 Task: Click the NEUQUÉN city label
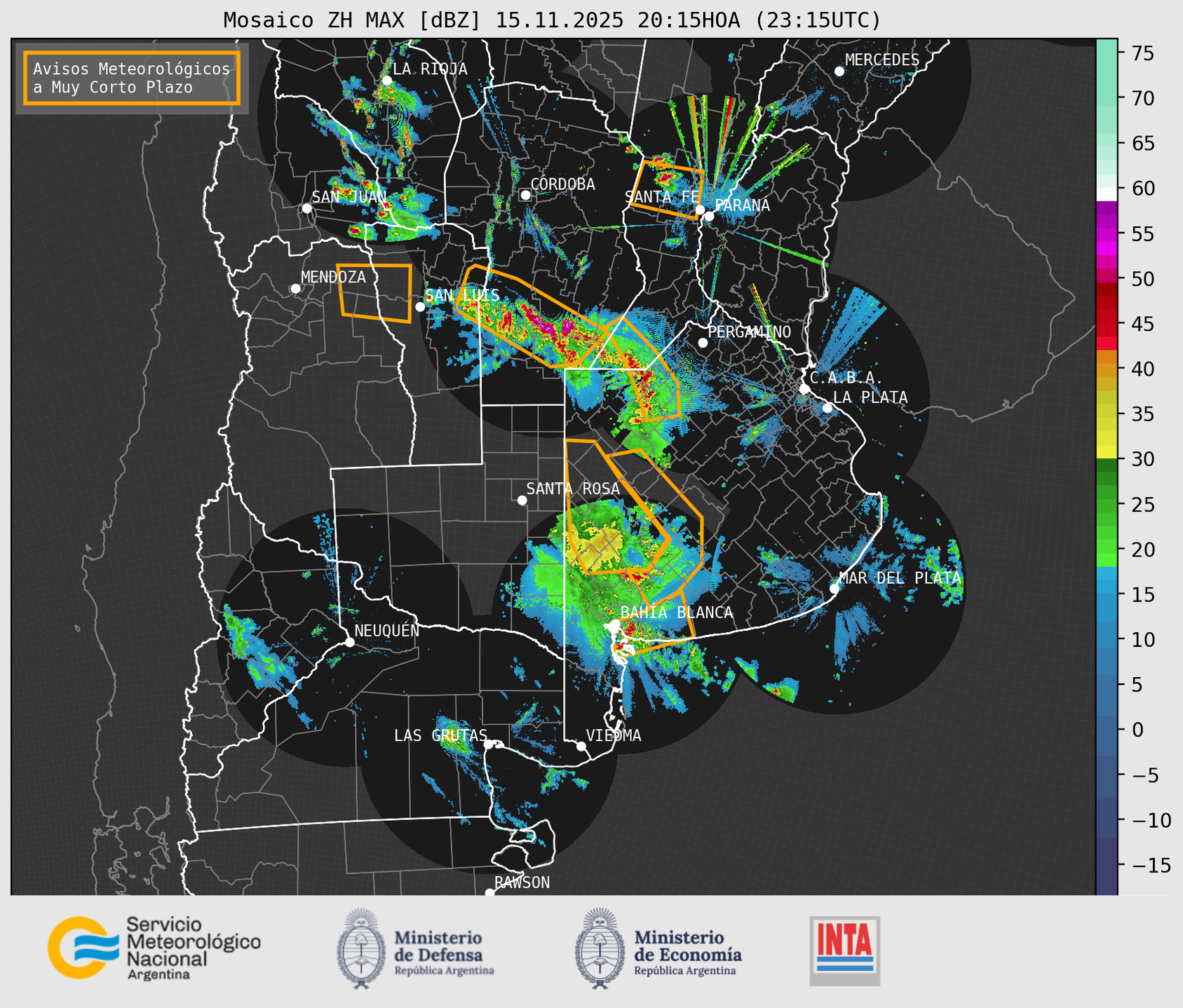[x=387, y=630]
